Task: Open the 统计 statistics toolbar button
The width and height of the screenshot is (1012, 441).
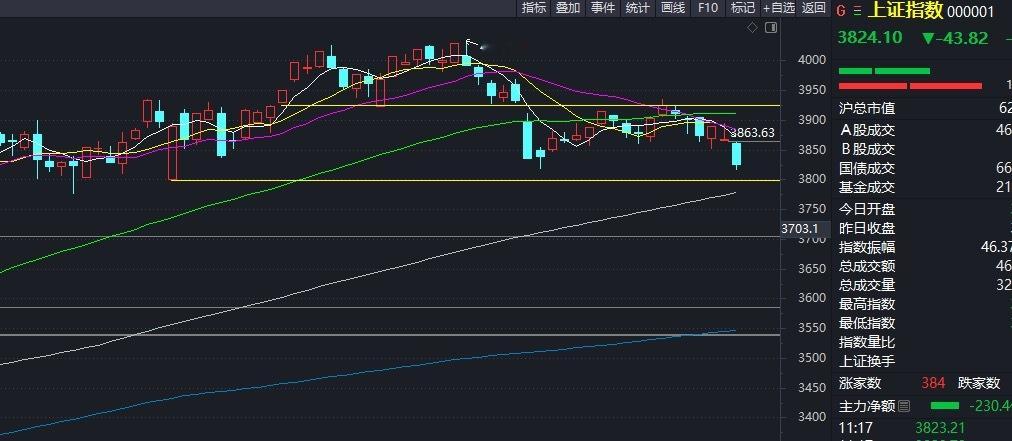Action: (x=638, y=8)
